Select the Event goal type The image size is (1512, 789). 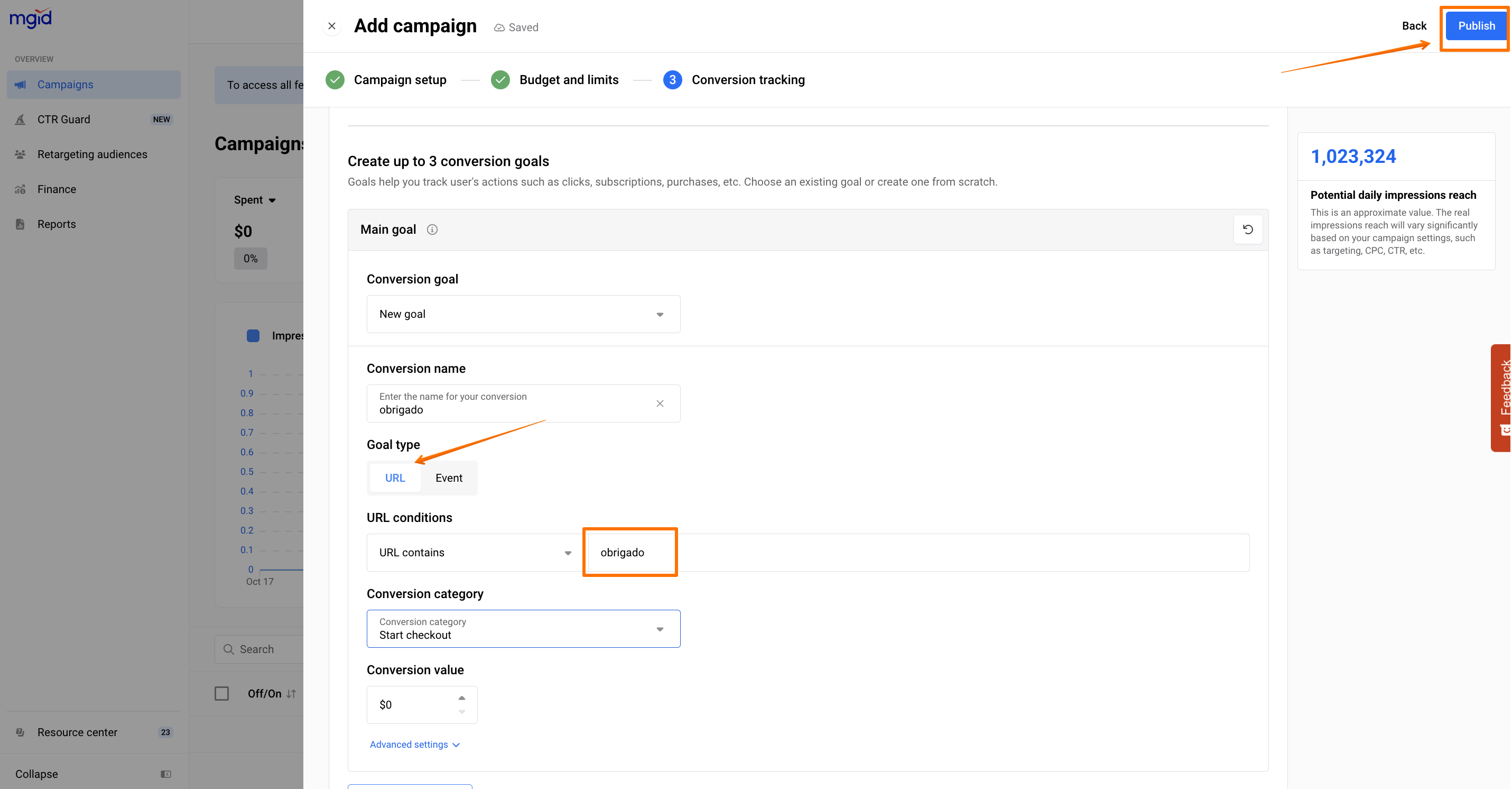449,478
